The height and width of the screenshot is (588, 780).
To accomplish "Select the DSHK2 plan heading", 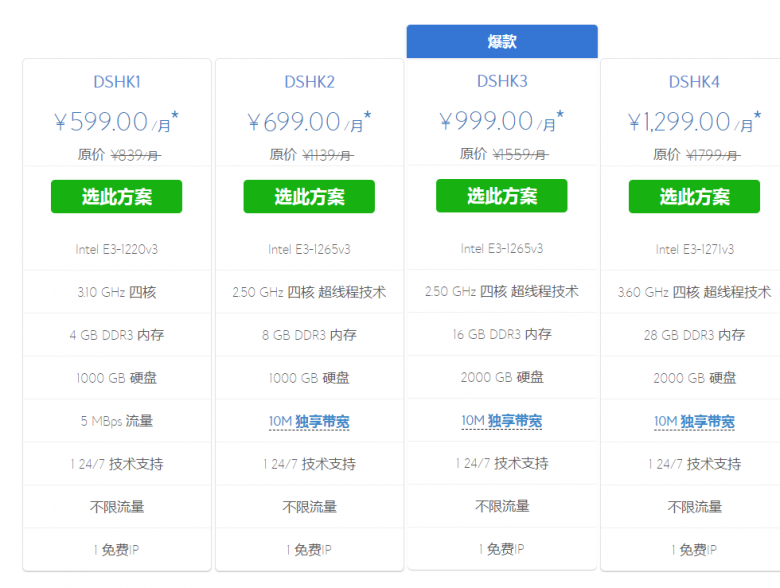I will [309, 82].
